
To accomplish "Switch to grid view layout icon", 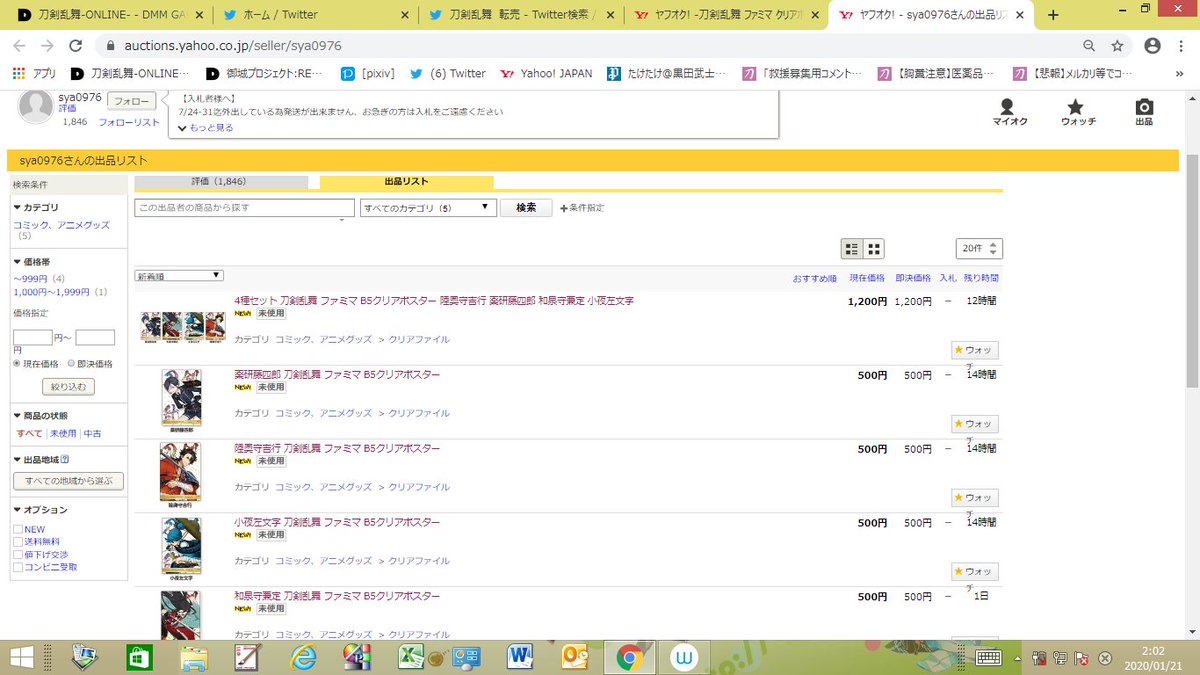I will [873, 249].
